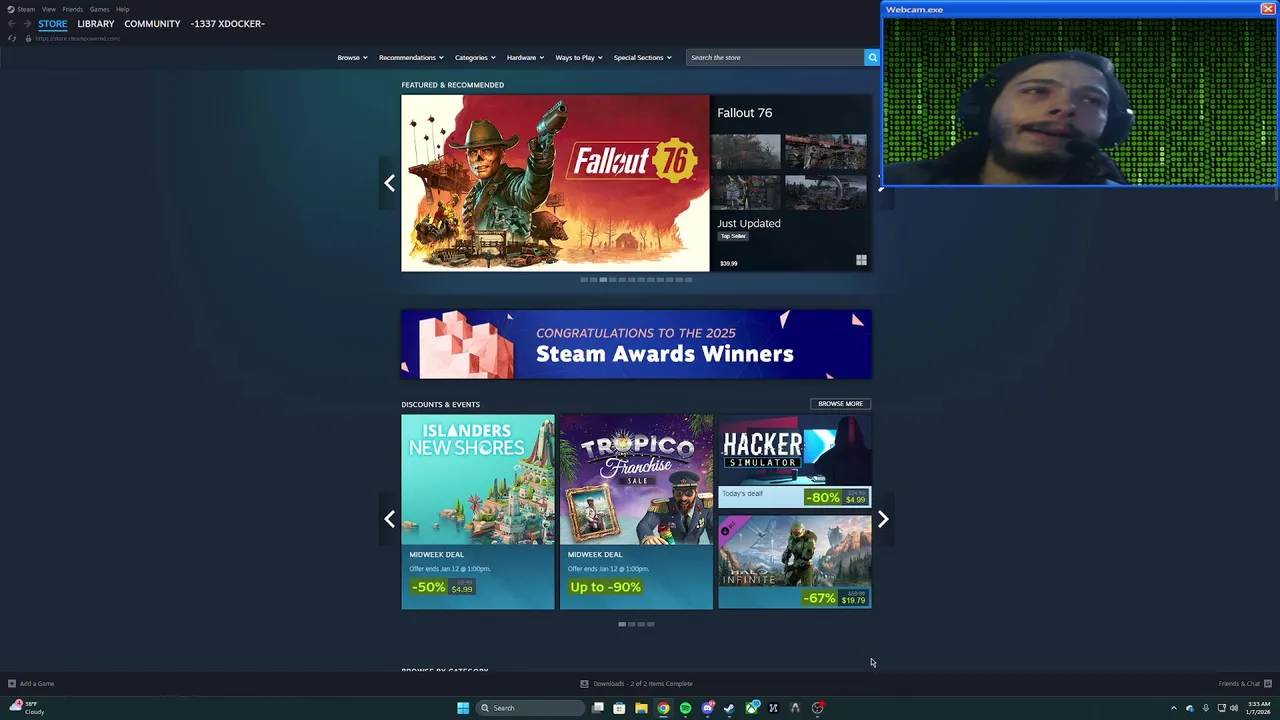Switch to Google Chrome in the taskbar

click(663, 708)
